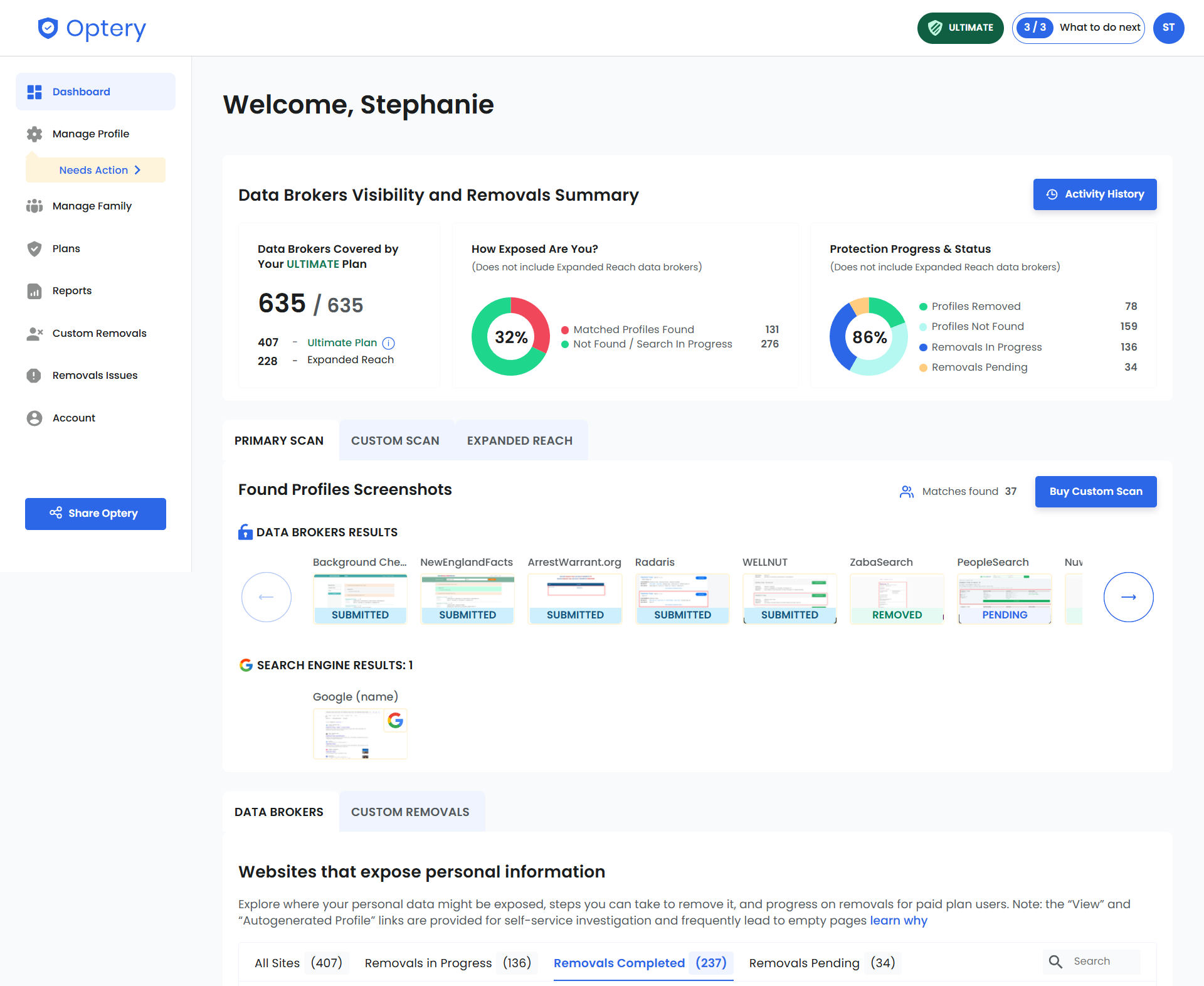Open Manage Family in sidebar

[x=92, y=206]
